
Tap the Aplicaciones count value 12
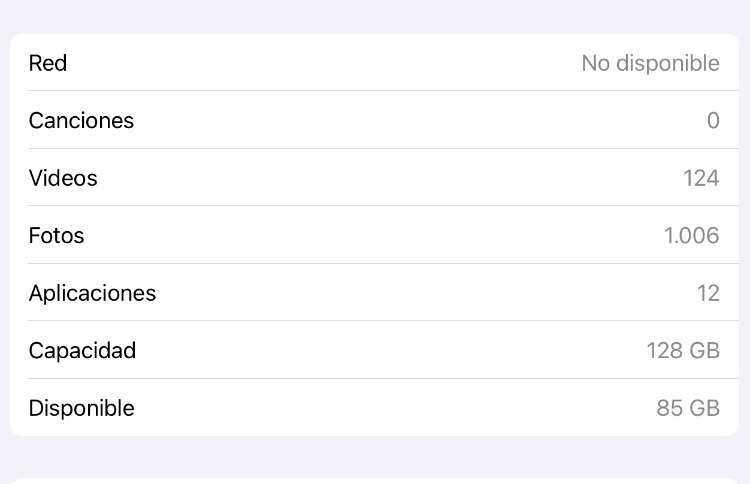click(x=708, y=293)
